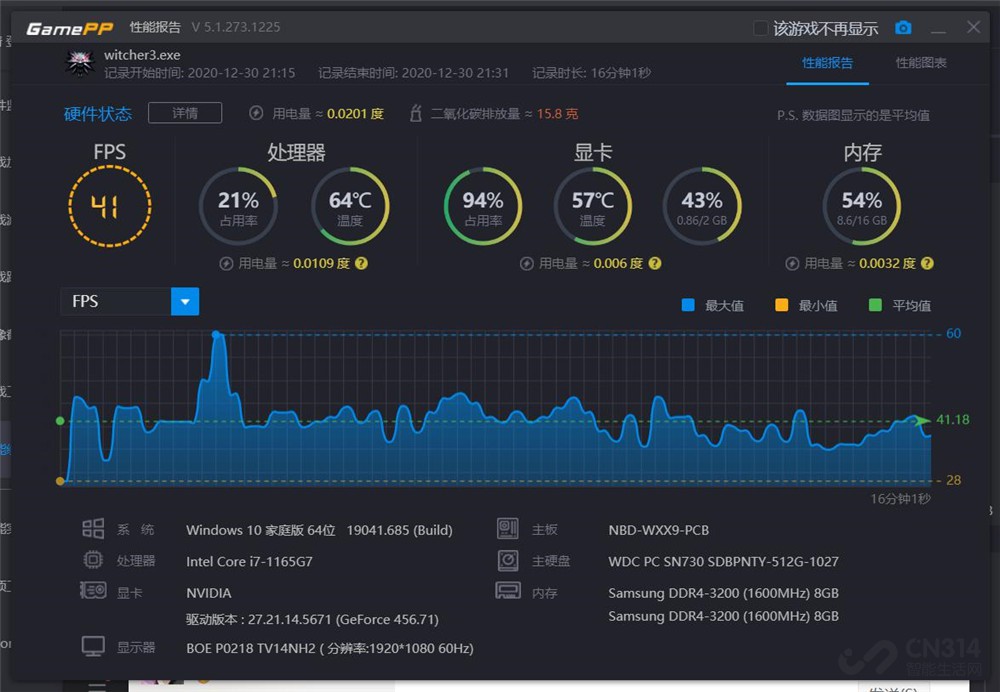Screen dimensions: 1000x692
Task: Click the main hard disk icon
Action: pos(508,561)
